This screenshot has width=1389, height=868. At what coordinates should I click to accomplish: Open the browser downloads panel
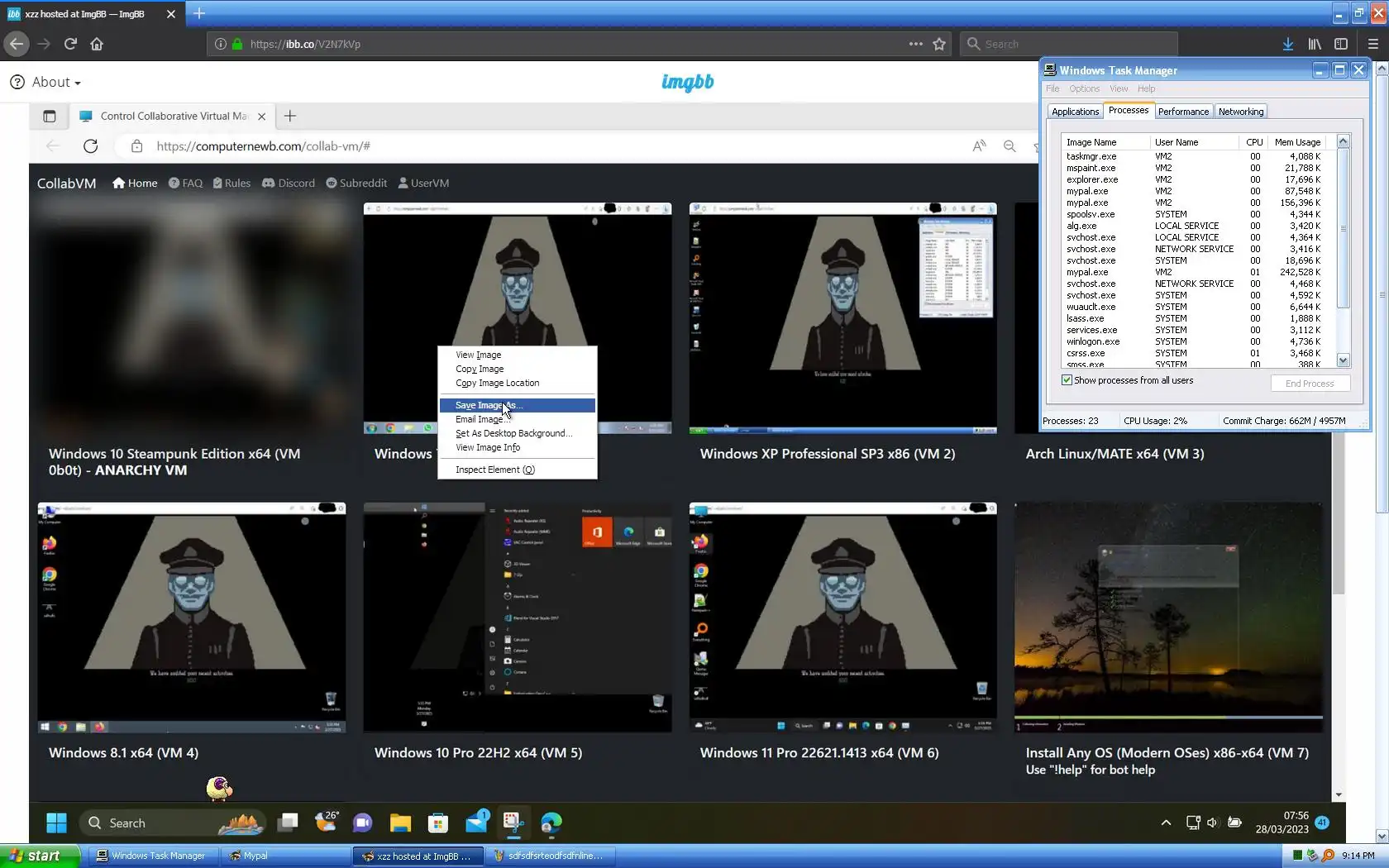(1287, 44)
